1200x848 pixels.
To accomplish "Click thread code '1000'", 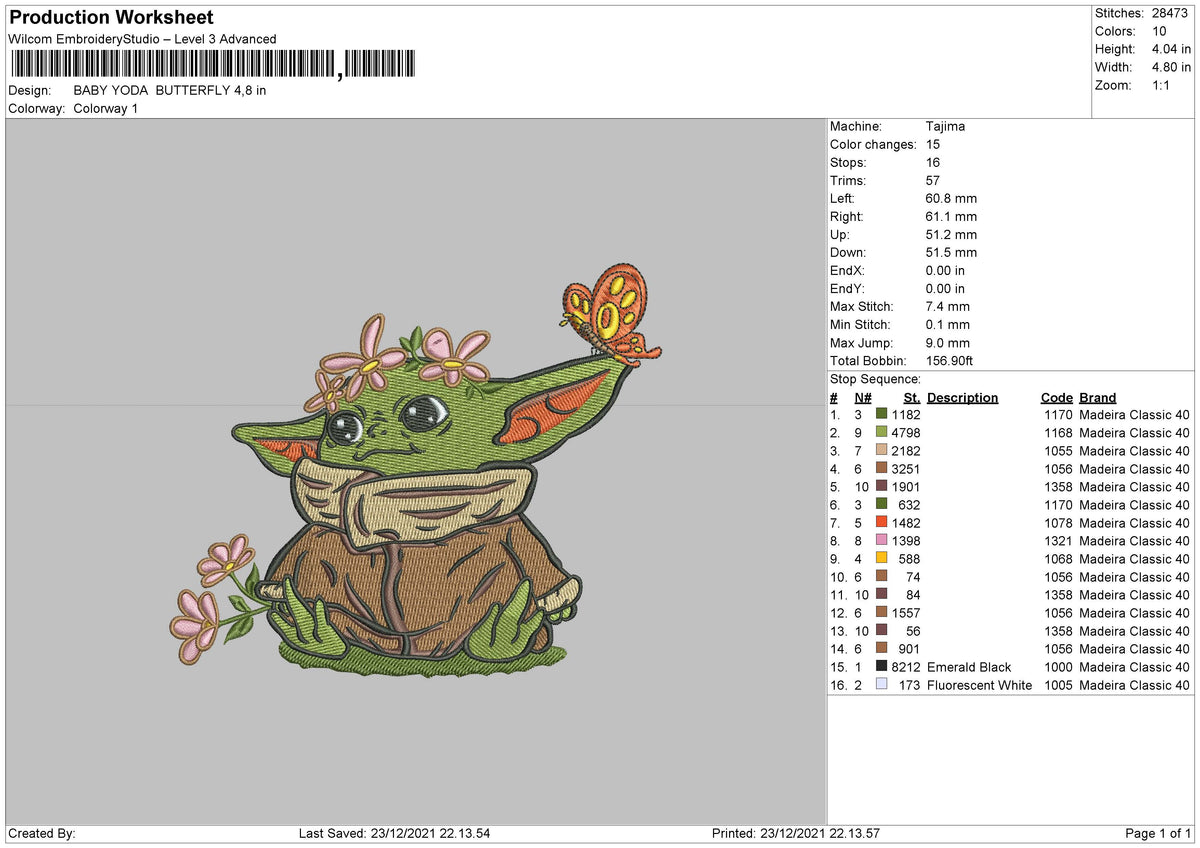I will (x=1058, y=667).
